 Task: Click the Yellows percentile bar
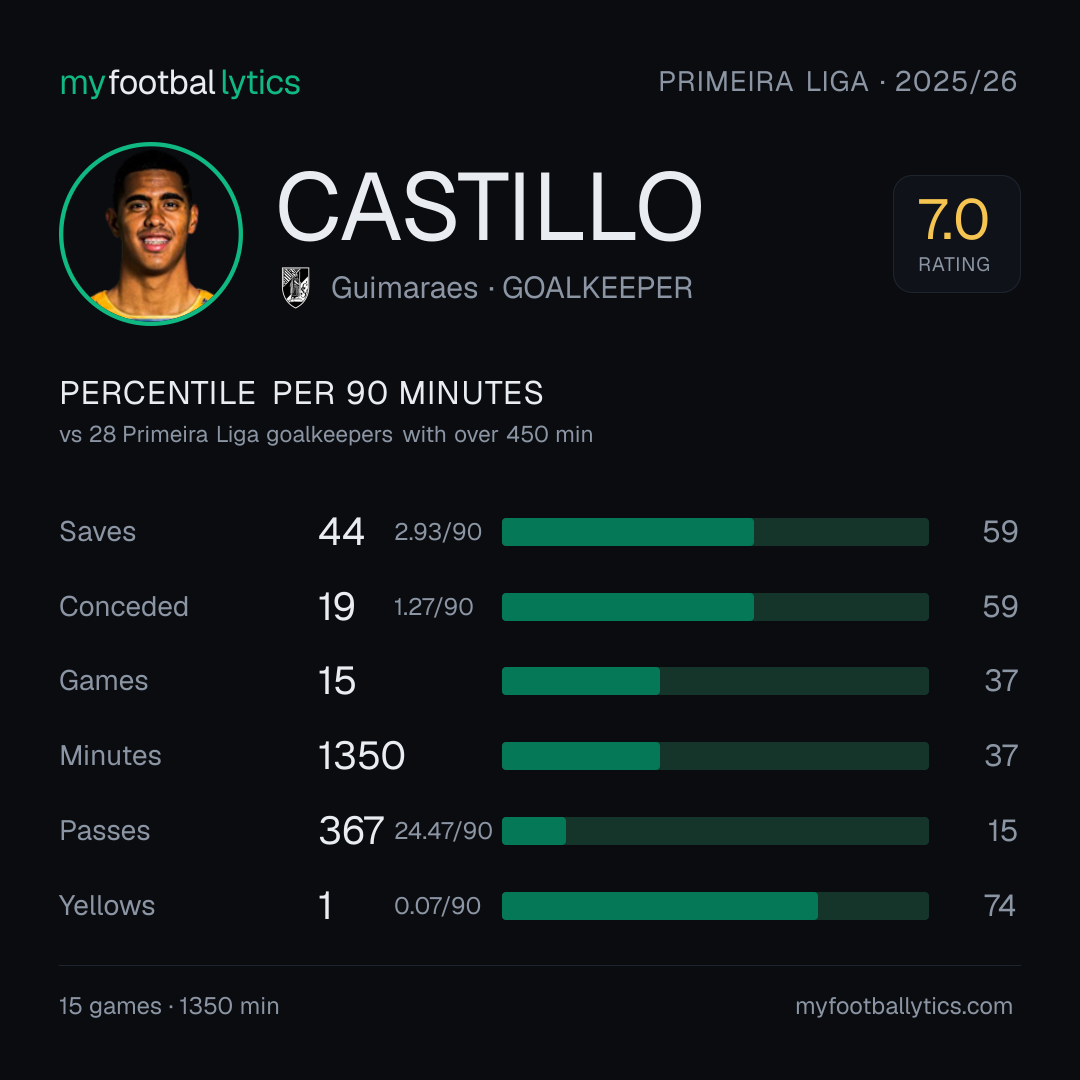tap(715, 906)
